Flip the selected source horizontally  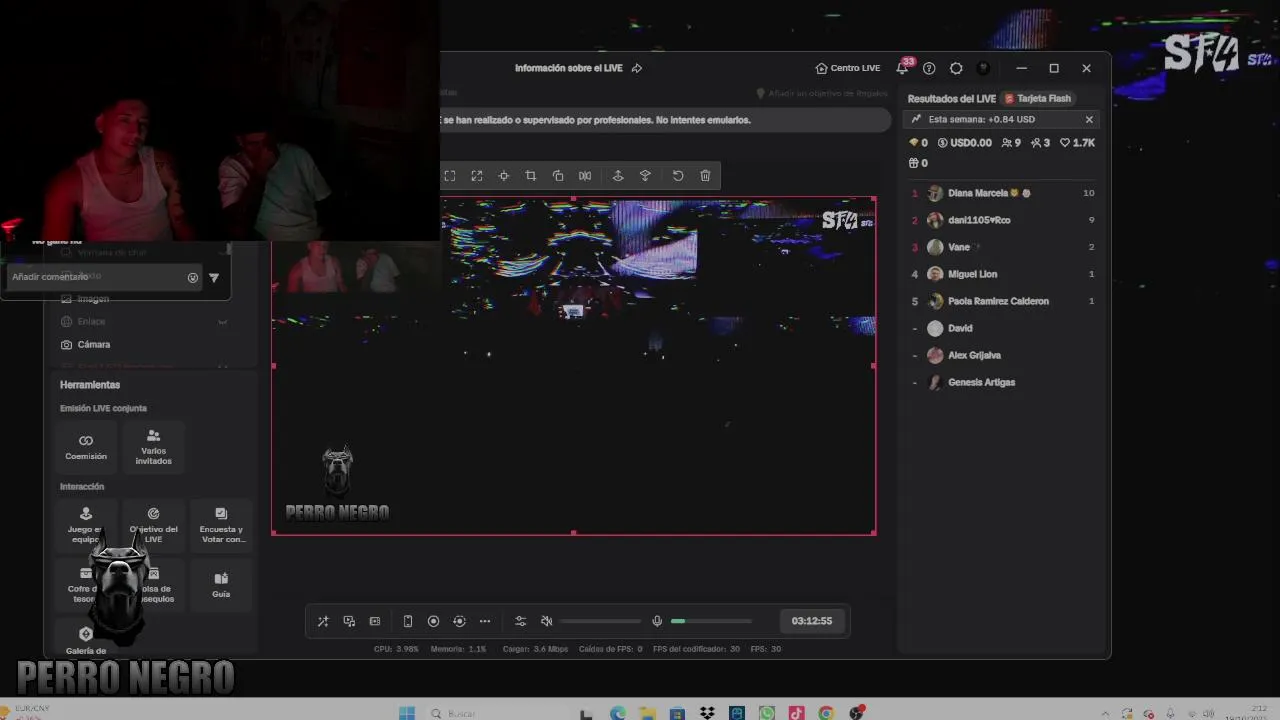pos(585,176)
